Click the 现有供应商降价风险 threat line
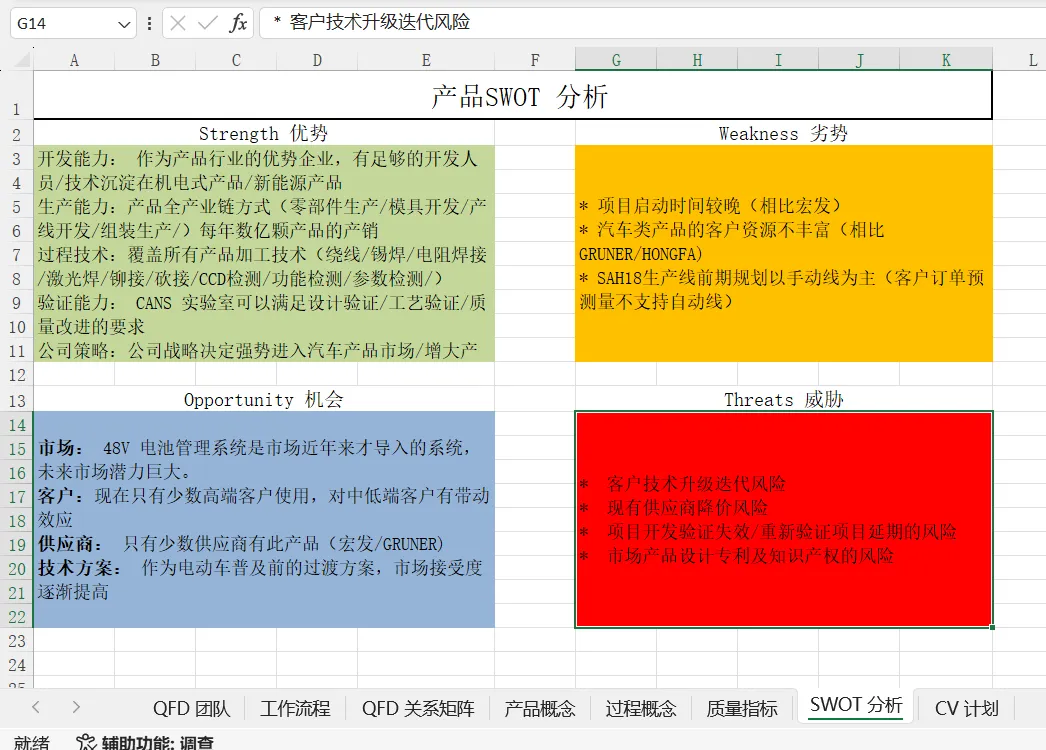Image resolution: width=1046 pixels, height=750 pixels. click(x=674, y=507)
